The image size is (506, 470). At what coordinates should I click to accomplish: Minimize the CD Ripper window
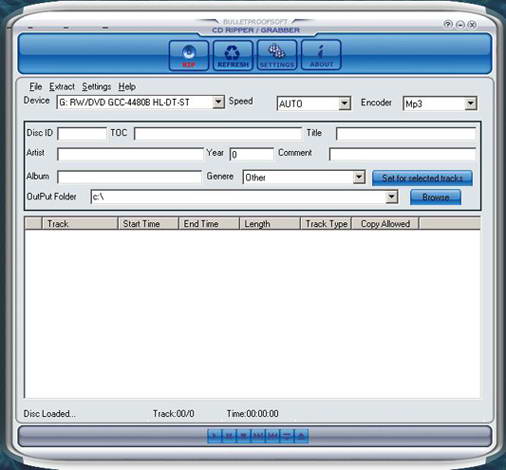(x=460, y=24)
